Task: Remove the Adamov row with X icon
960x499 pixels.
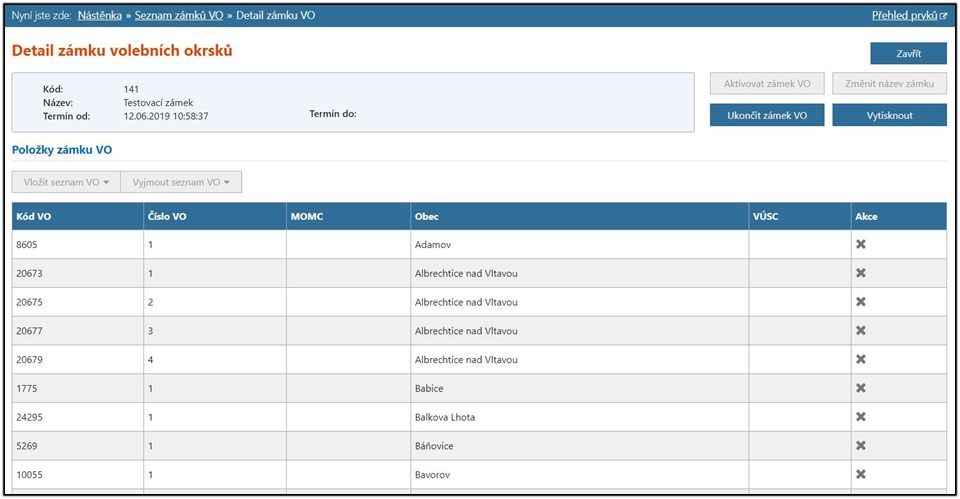Action: point(860,244)
